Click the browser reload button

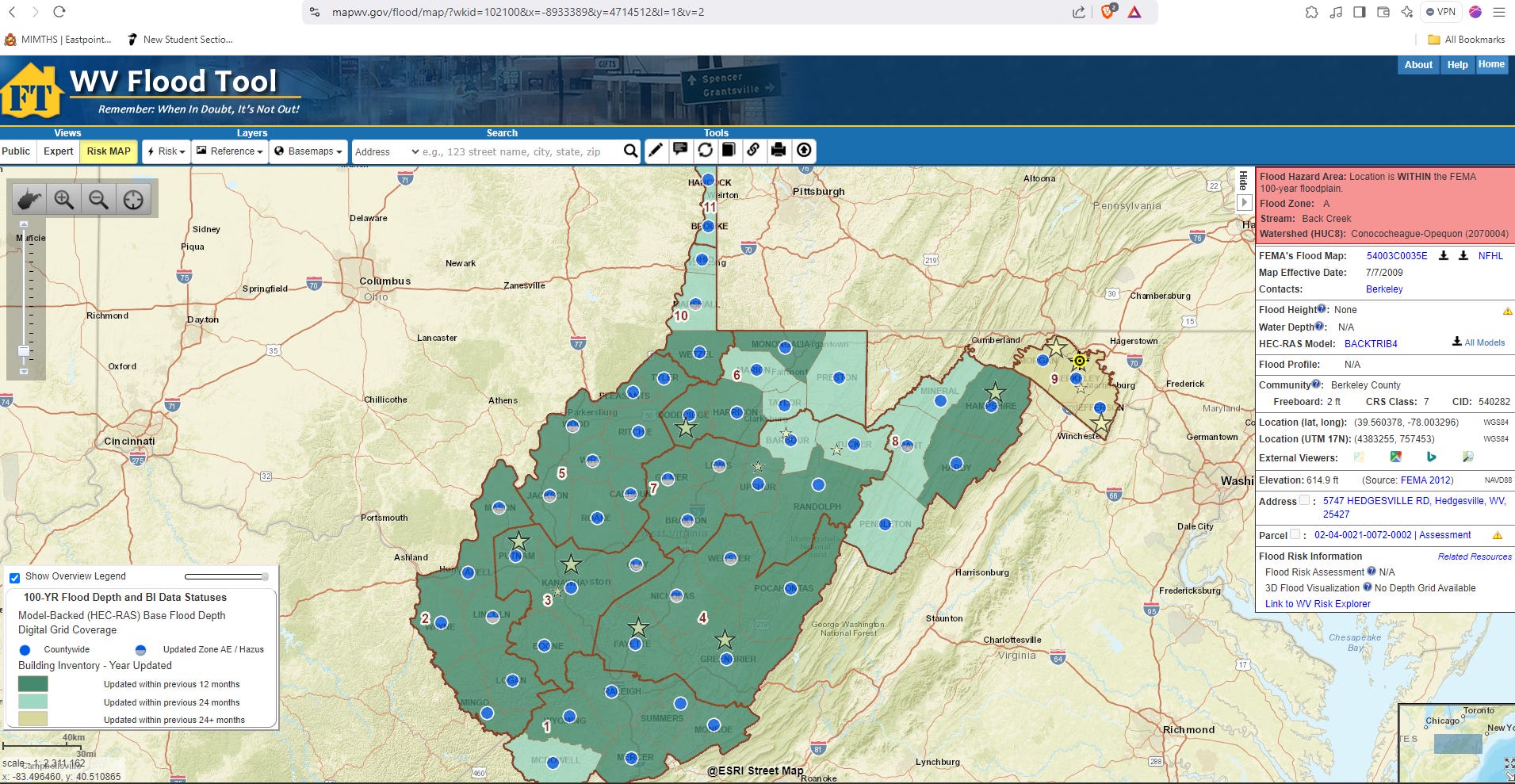[x=59, y=12]
